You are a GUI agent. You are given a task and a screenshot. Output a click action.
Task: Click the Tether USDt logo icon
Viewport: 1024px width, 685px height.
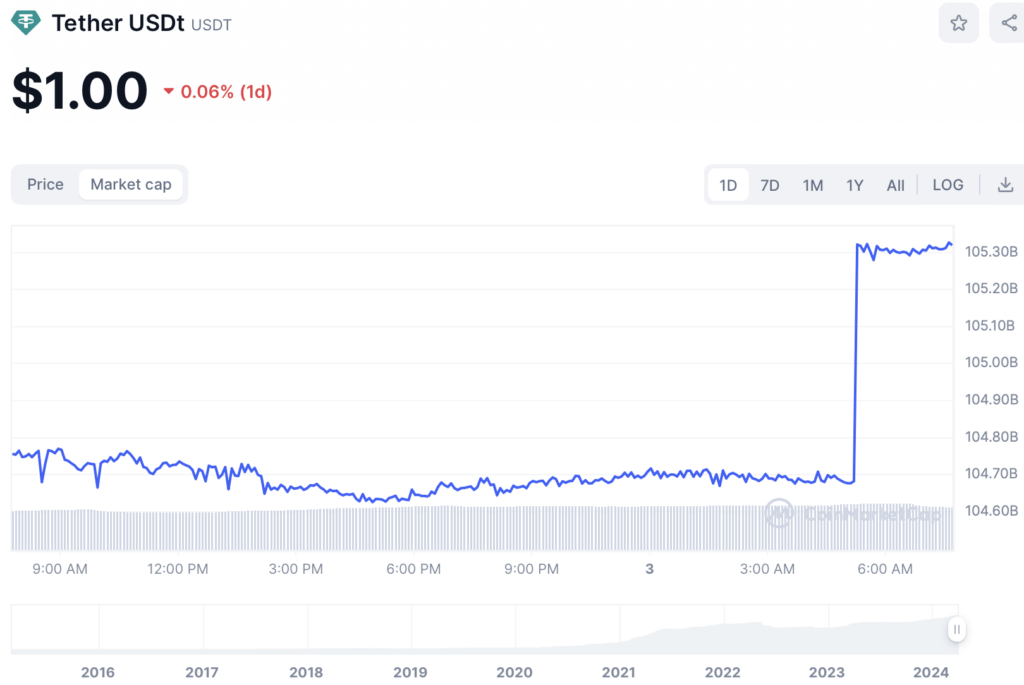[x=25, y=23]
